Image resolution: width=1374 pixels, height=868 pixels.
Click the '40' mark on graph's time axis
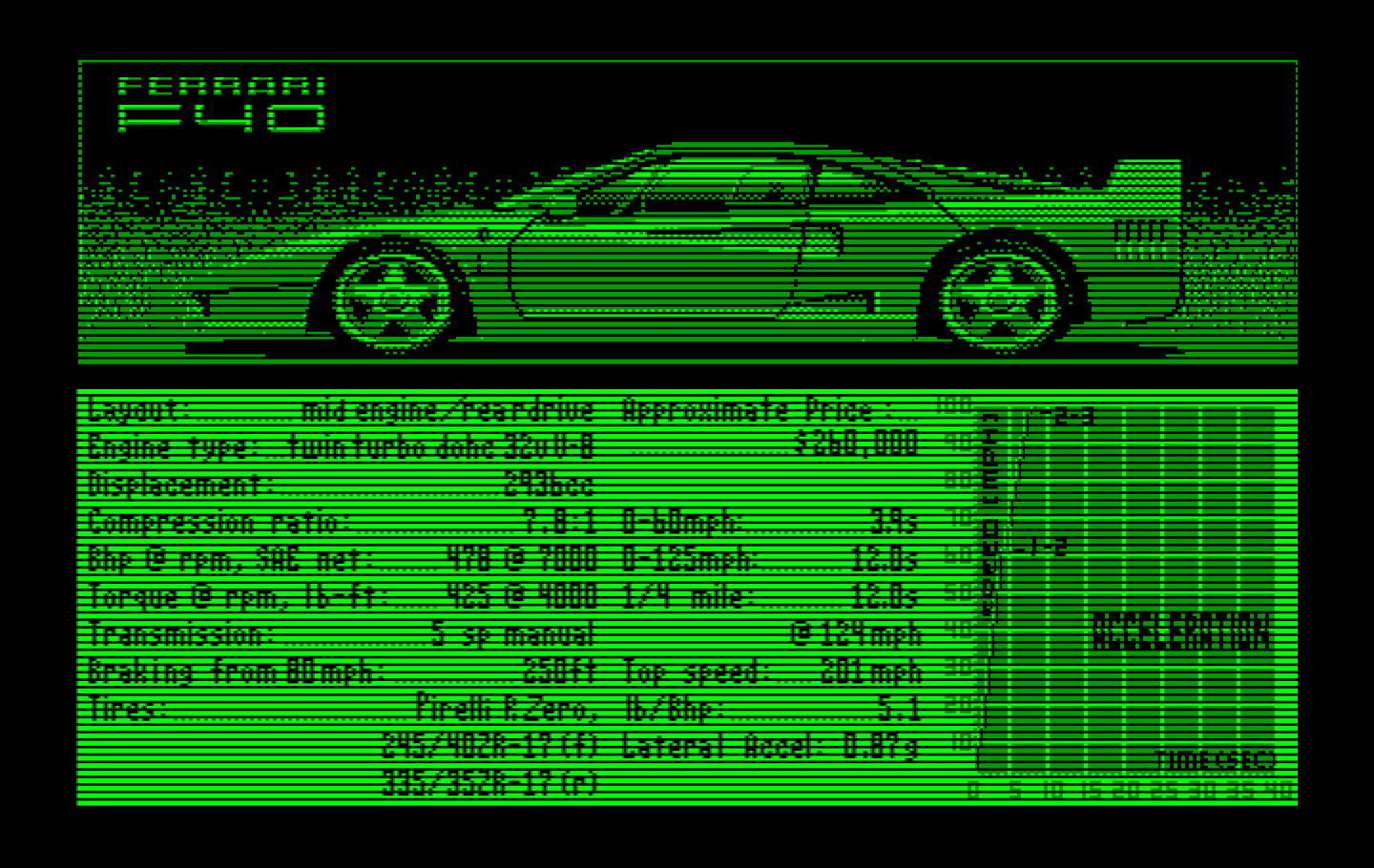point(1280,790)
